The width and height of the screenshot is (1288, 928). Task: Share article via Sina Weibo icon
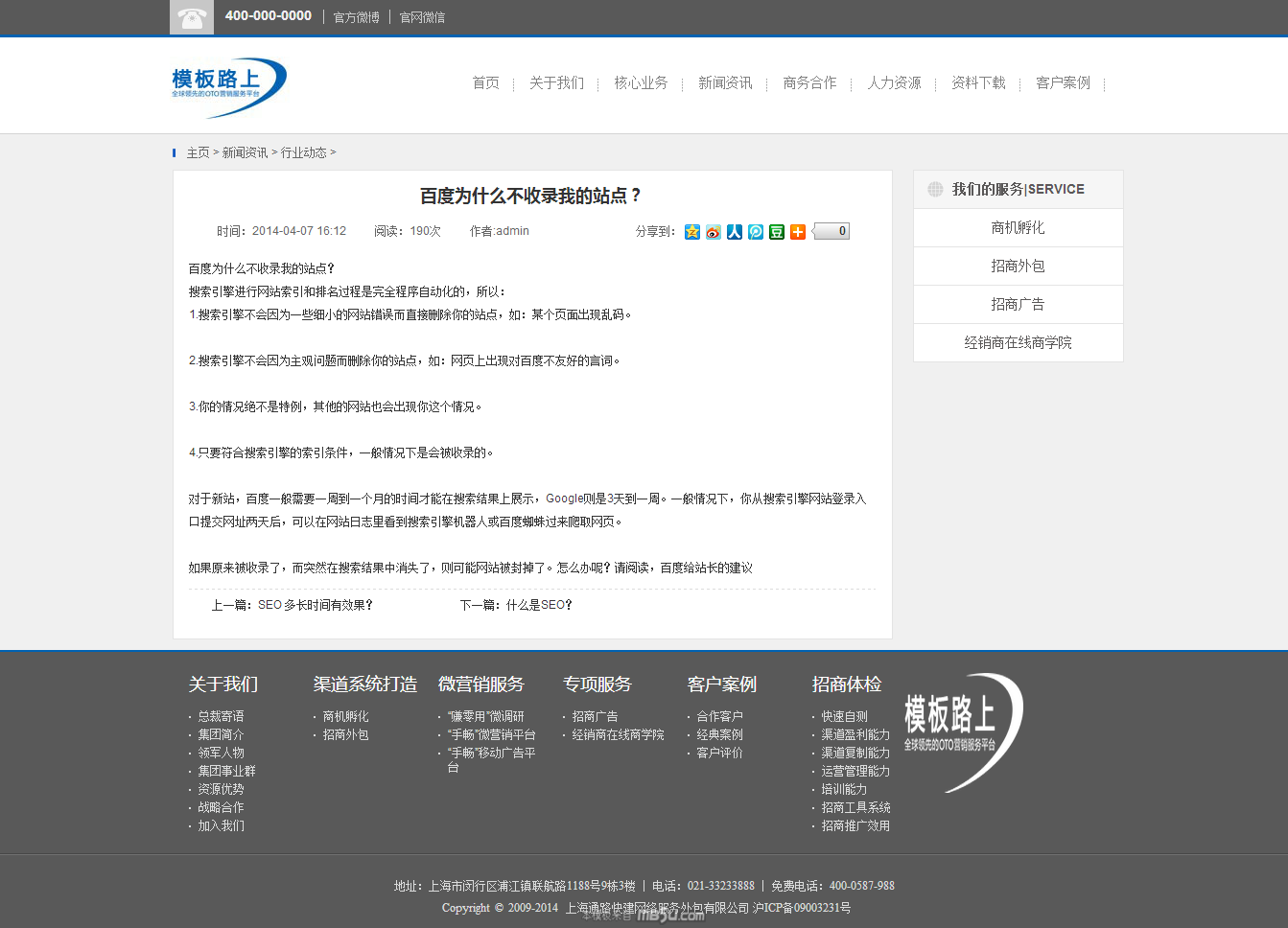(713, 232)
